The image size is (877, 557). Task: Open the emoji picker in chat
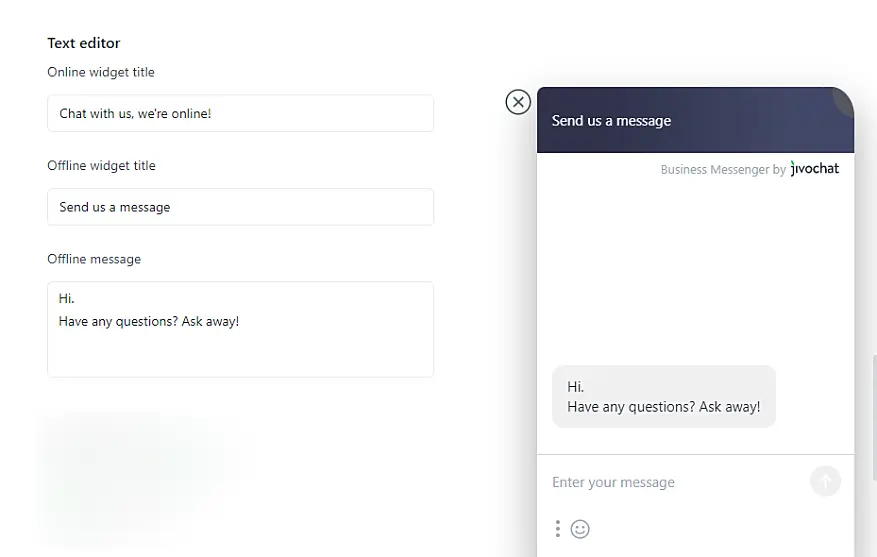[x=580, y=529]
